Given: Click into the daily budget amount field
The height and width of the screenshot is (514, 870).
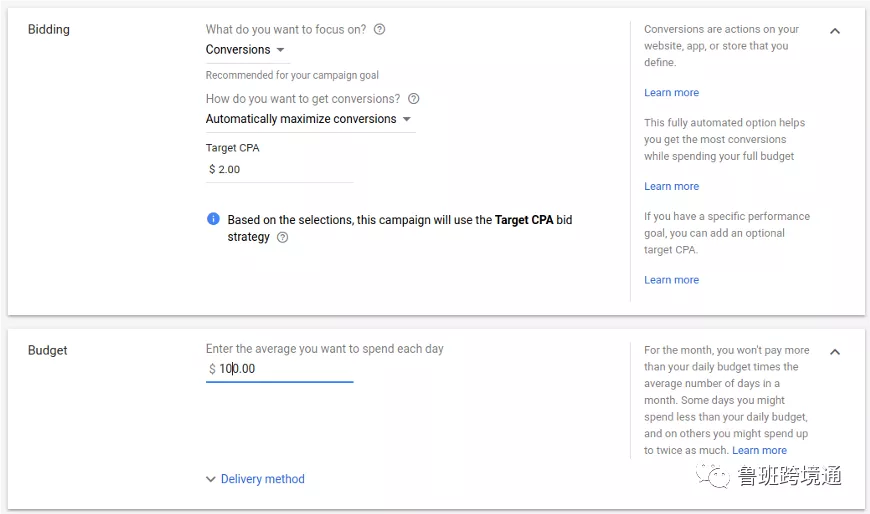Looking at the screenshot, I should click(279, 369).
